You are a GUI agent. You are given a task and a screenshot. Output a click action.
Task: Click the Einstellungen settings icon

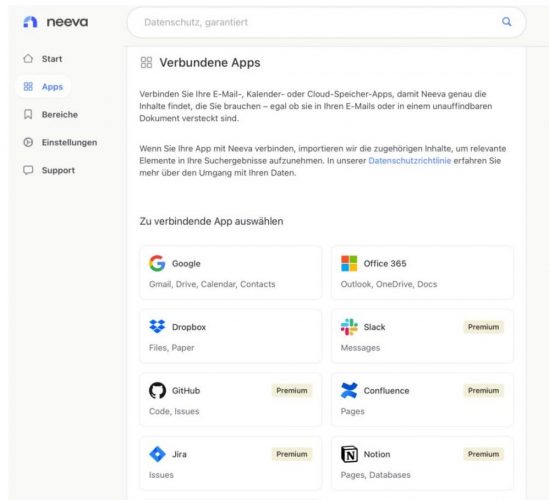28,142
